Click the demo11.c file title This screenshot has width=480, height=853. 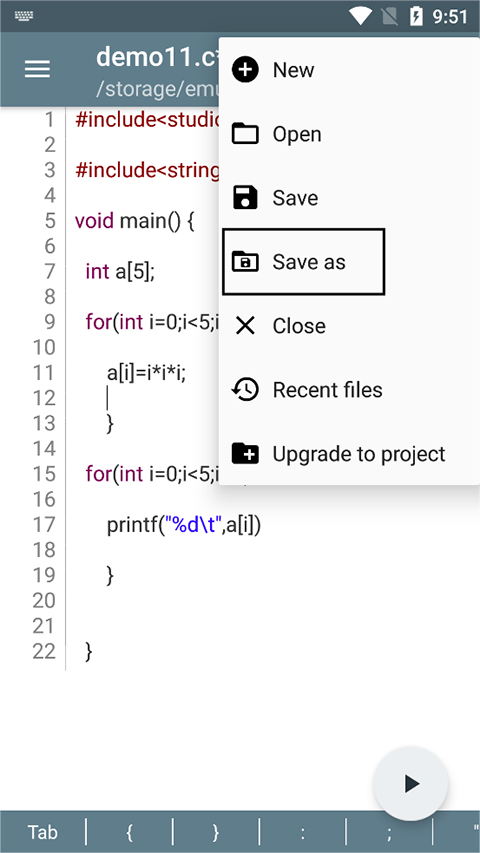tap(157, 57)
